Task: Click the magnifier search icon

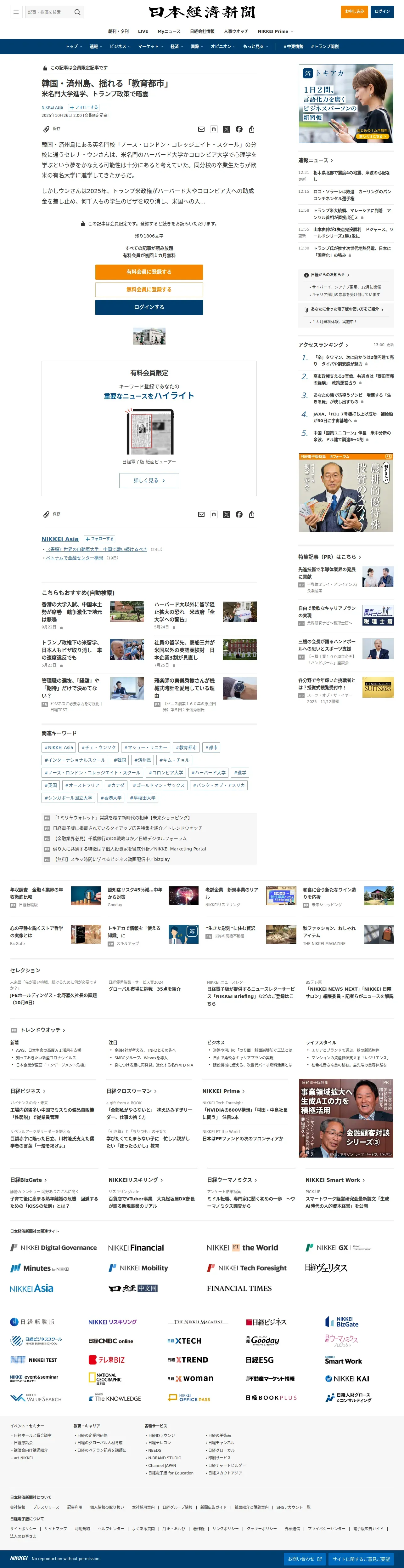Action: (x=77, y=12)
